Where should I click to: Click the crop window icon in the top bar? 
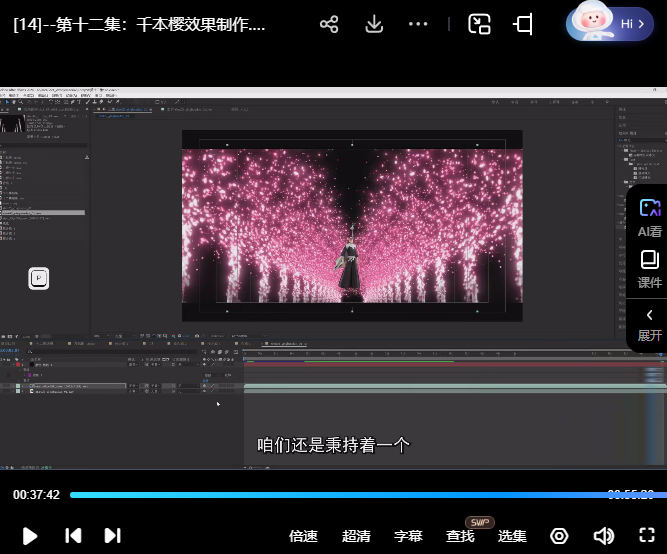click(x=523, y=24)
